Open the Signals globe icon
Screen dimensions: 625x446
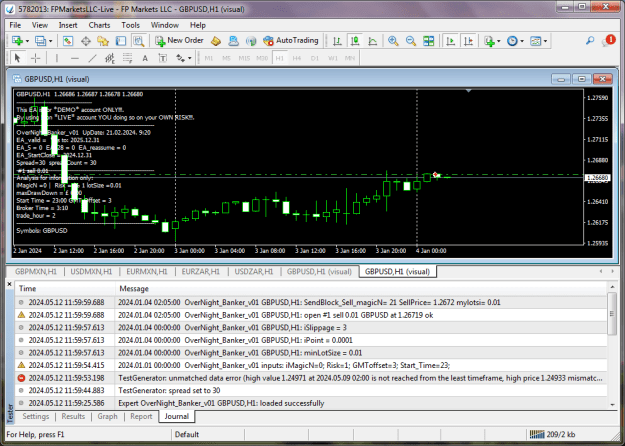point(251,41)
